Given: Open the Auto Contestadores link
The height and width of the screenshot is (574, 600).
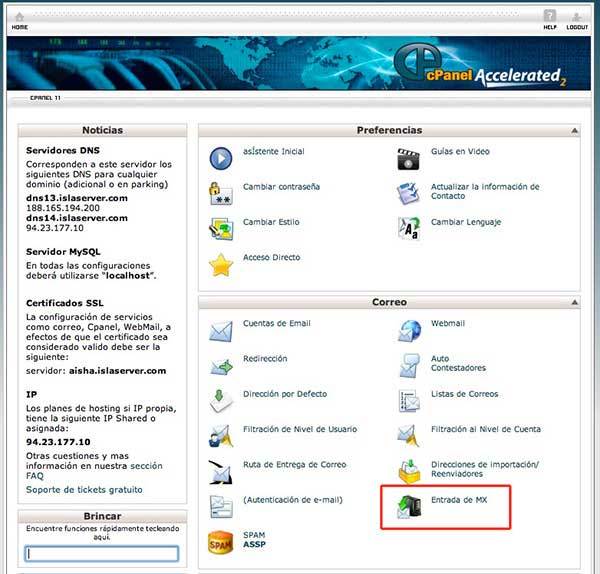Looking at the screenshot, I should pos(458,363).
